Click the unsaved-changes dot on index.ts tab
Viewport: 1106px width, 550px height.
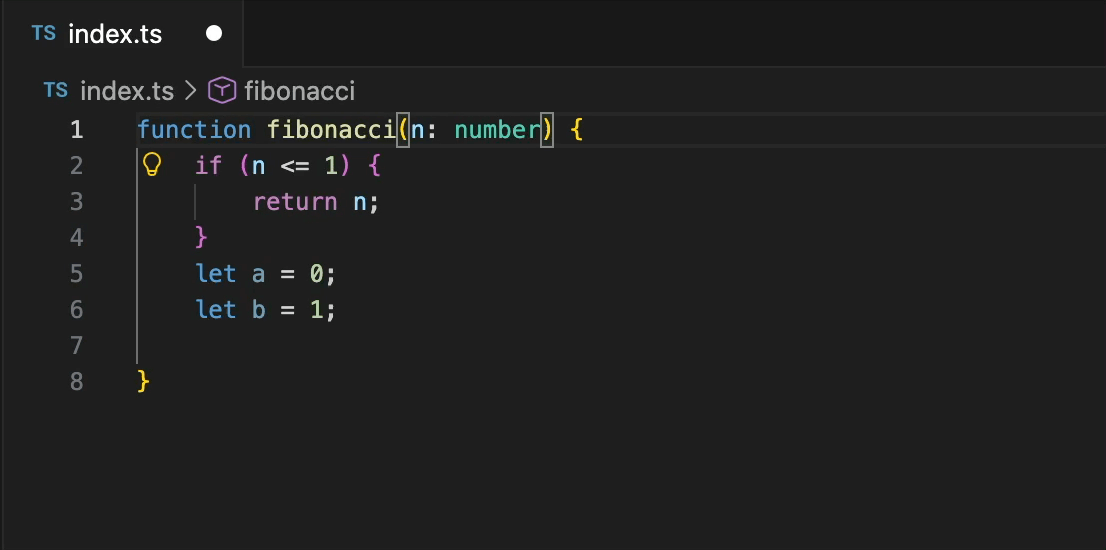pos(214,33)
